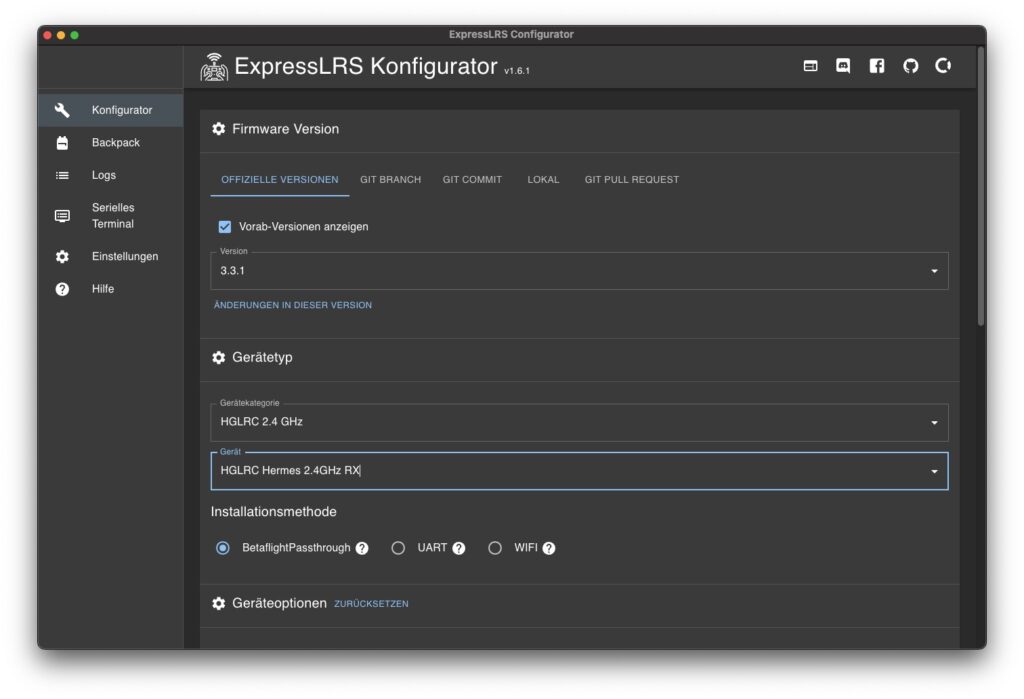Open the GitHub repository icon
Viewport: 1024px width, 699px height.
point(910,66)
